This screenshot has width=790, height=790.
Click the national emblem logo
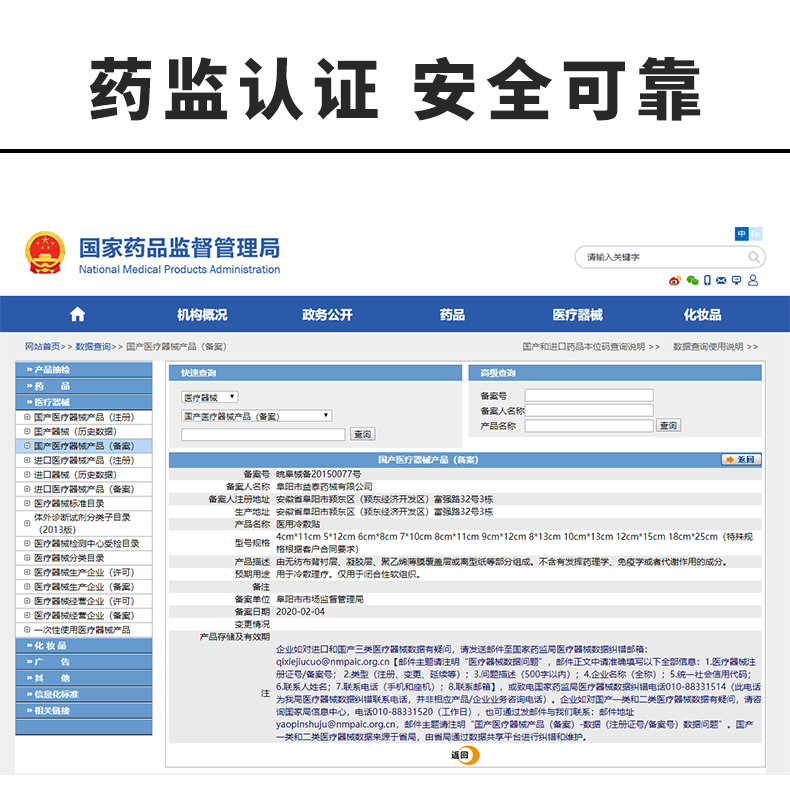pos(45,252)
